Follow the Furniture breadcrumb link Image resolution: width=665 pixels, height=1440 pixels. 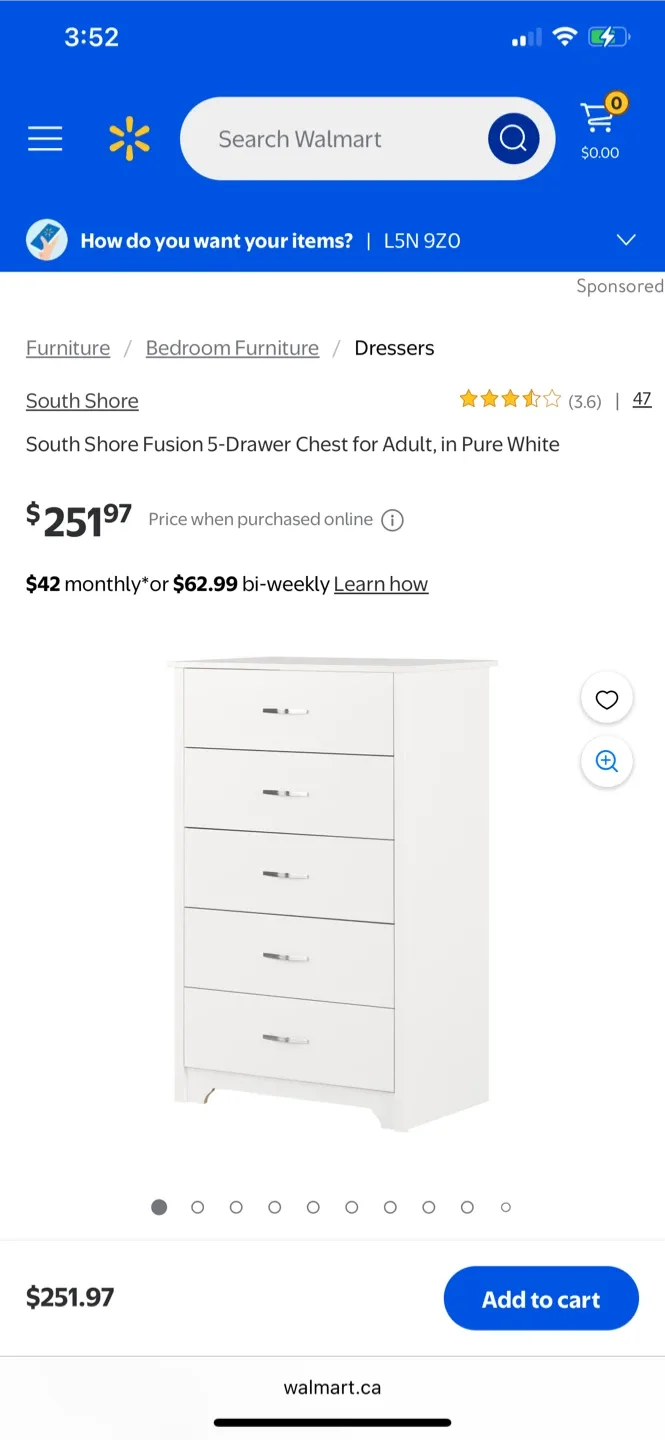coord(67,347)
